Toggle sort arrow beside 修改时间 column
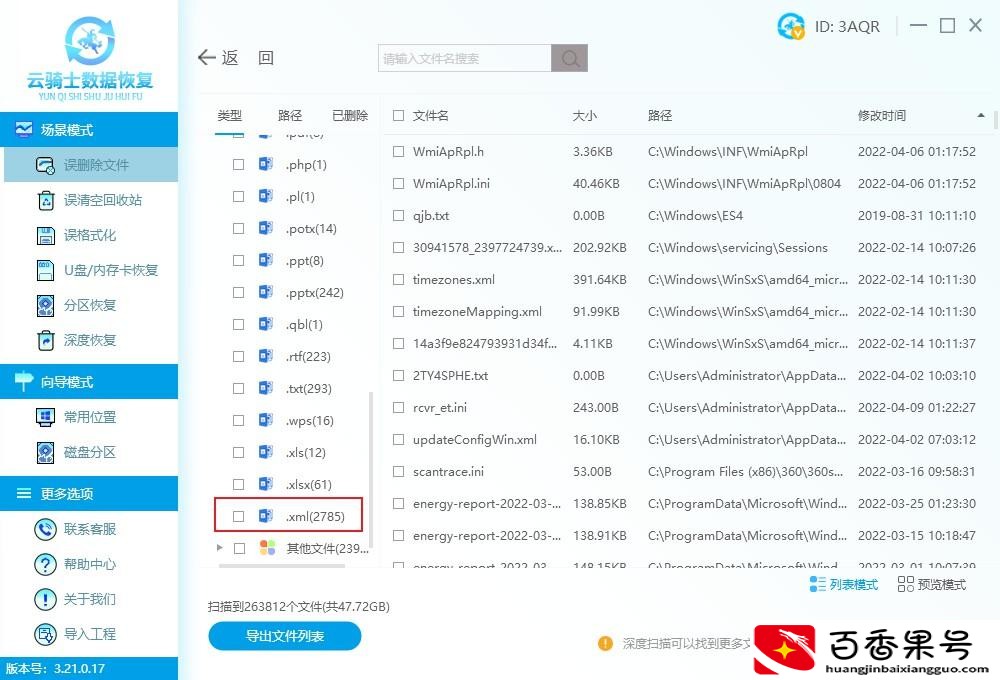 coord(980,115)
